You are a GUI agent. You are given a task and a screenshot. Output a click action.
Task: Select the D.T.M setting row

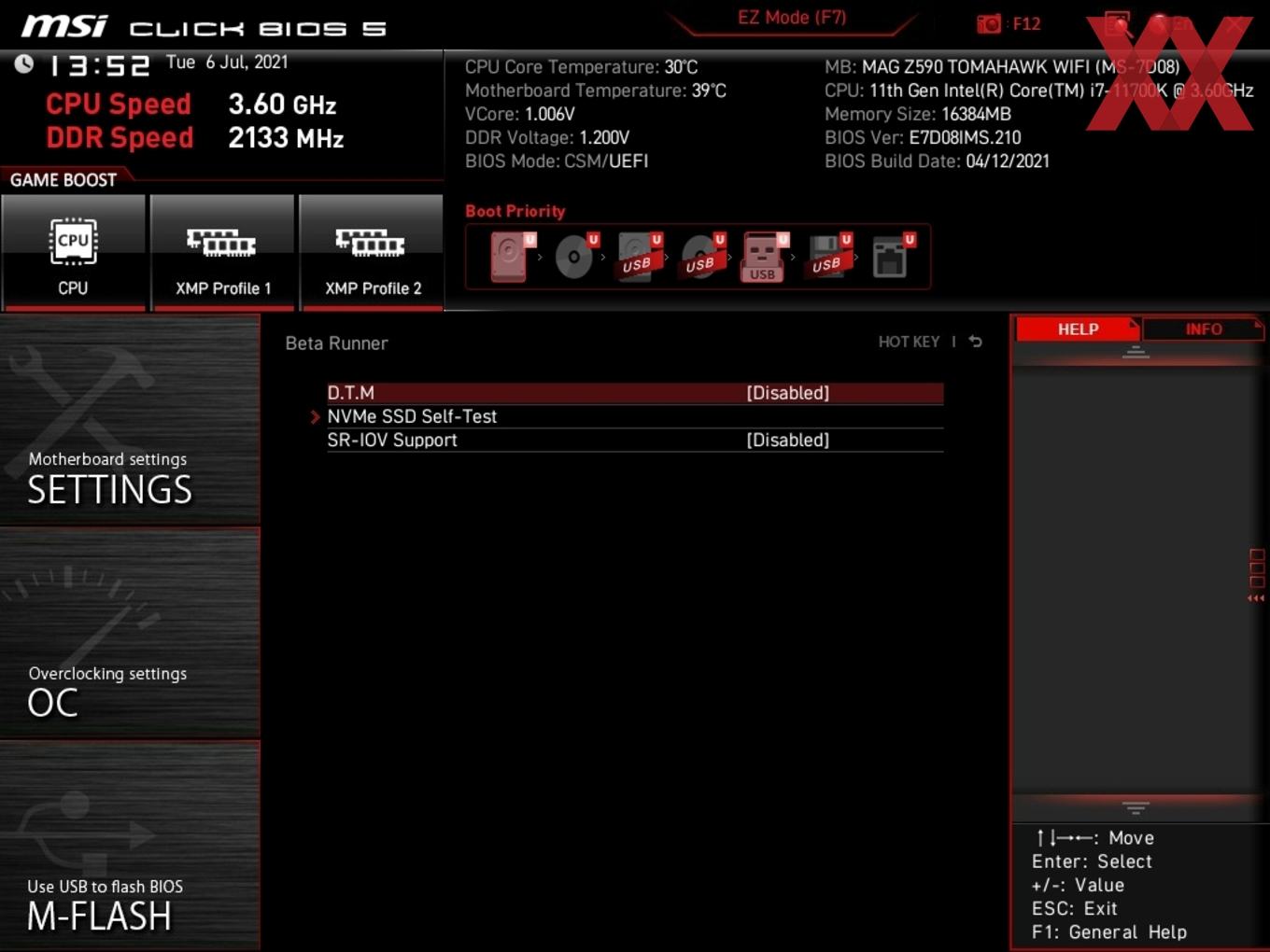tap(635, 393)
